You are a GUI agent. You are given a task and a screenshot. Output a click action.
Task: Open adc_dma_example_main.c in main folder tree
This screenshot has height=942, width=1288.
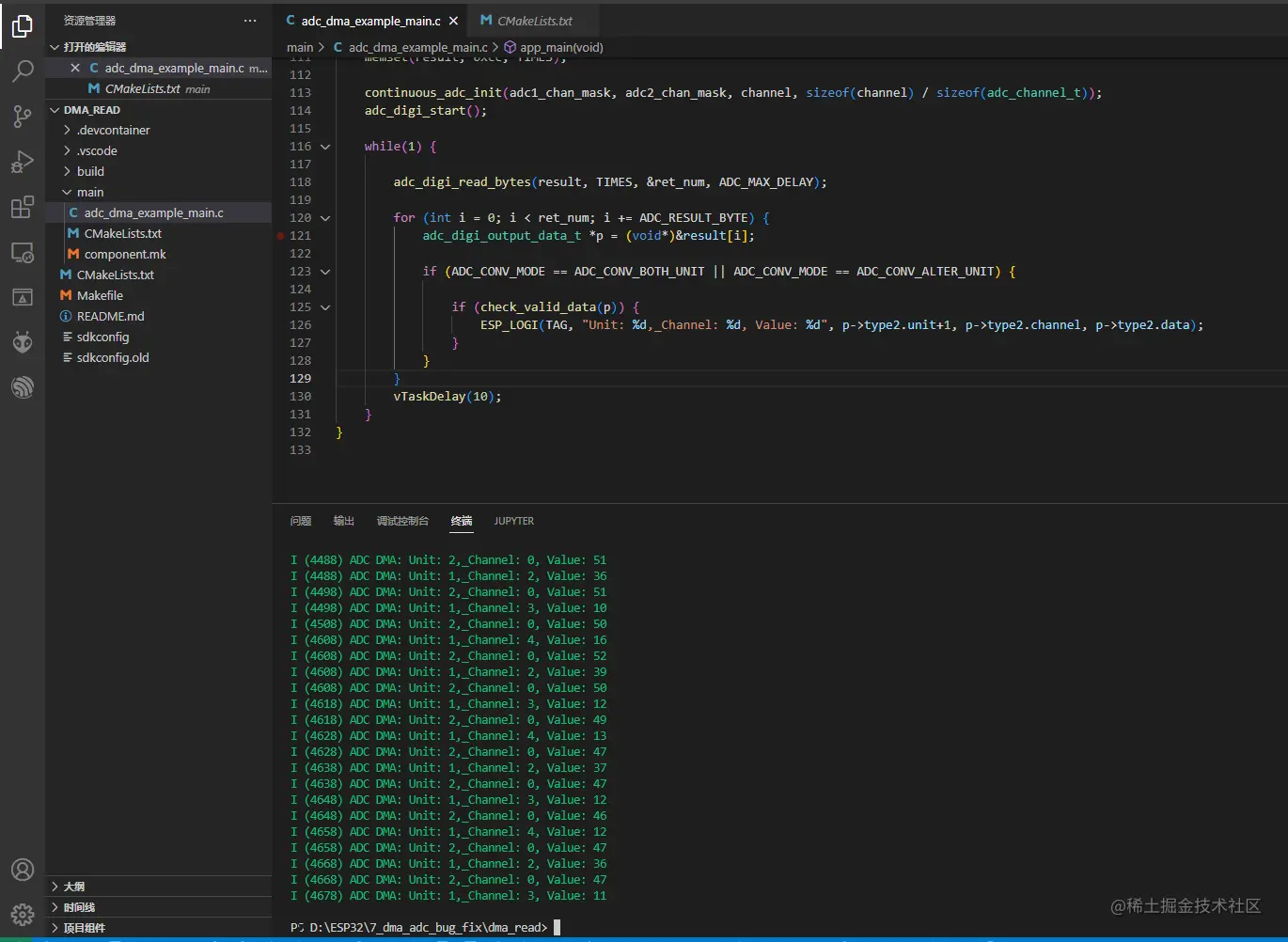pos(159,212)
